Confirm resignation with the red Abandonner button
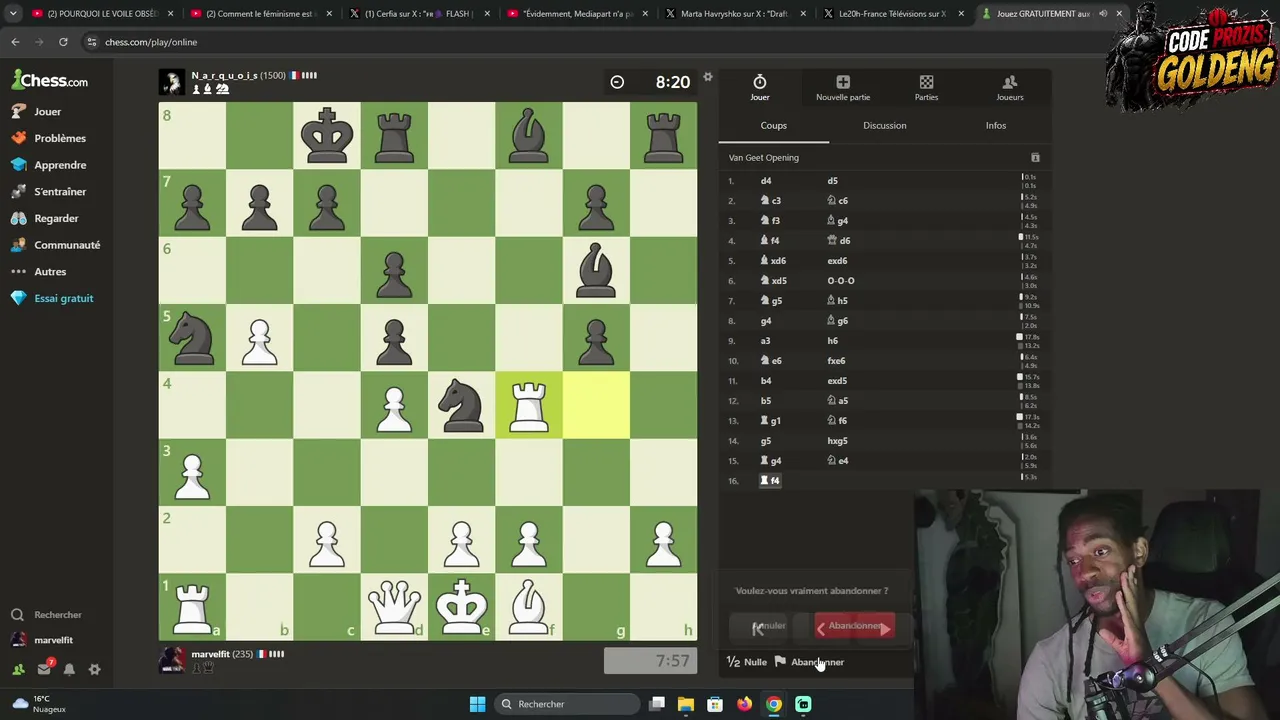Screen dimensions: 1280x720 855,627
